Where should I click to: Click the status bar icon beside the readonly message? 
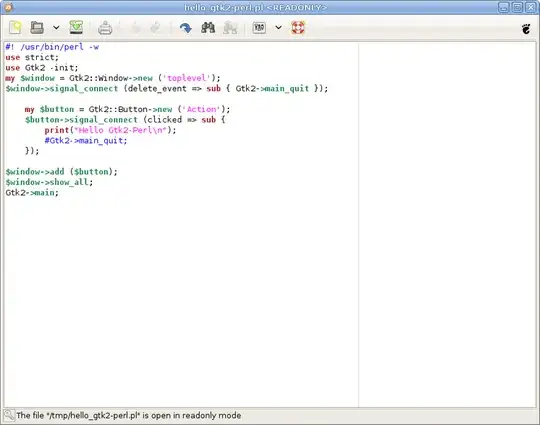tap(9, 416)
